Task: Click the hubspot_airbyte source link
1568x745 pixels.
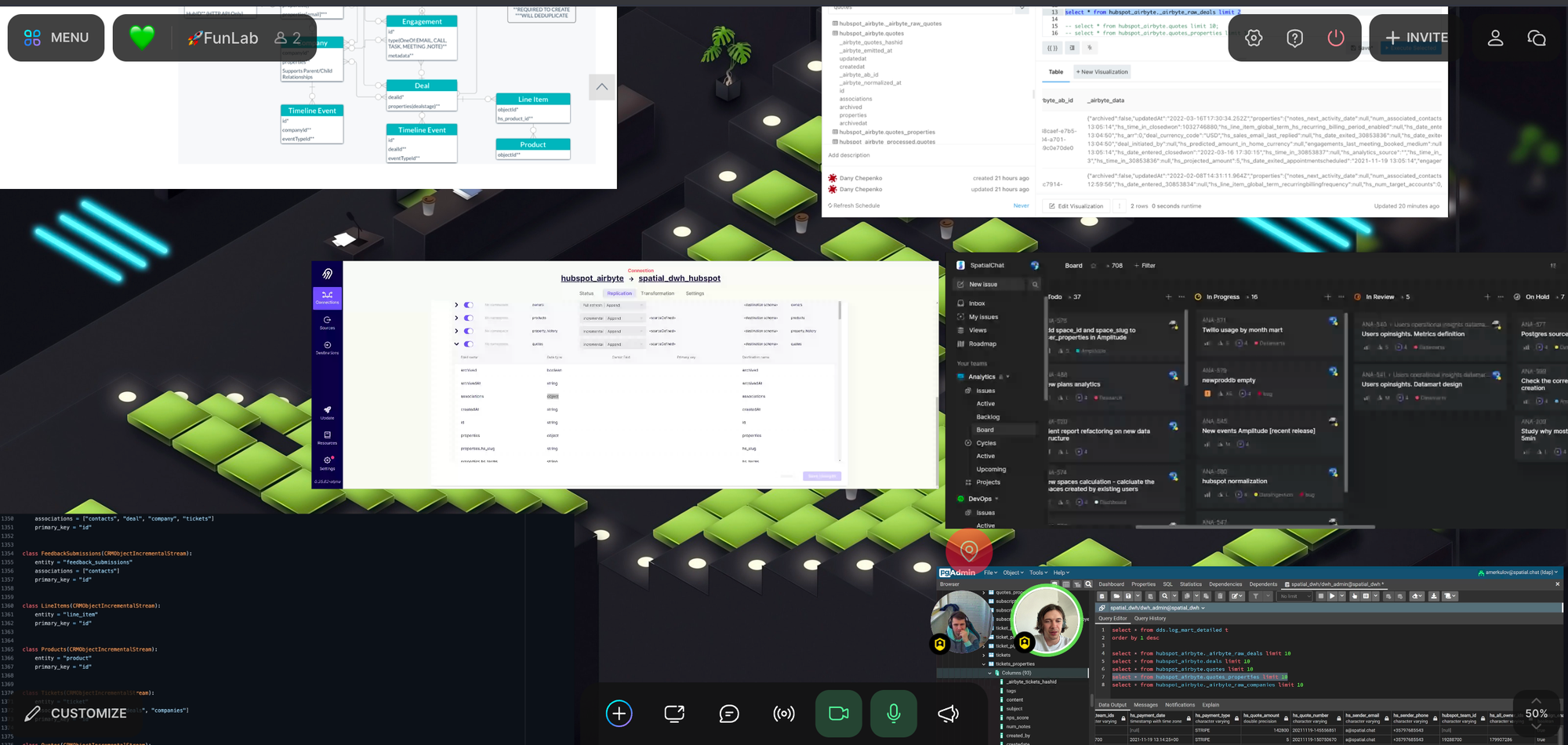Action: pyautogui.click(x=592, y=278)
